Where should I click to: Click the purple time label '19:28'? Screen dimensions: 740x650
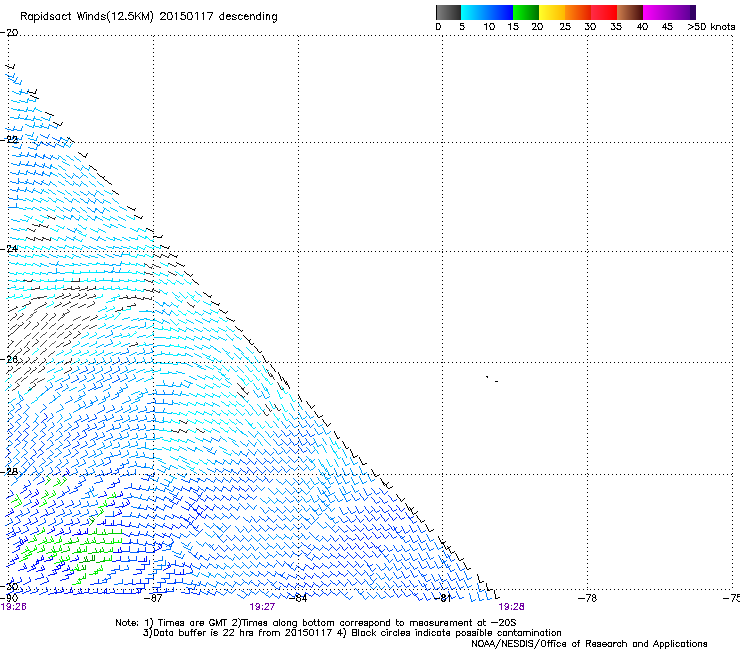(512, 607)
